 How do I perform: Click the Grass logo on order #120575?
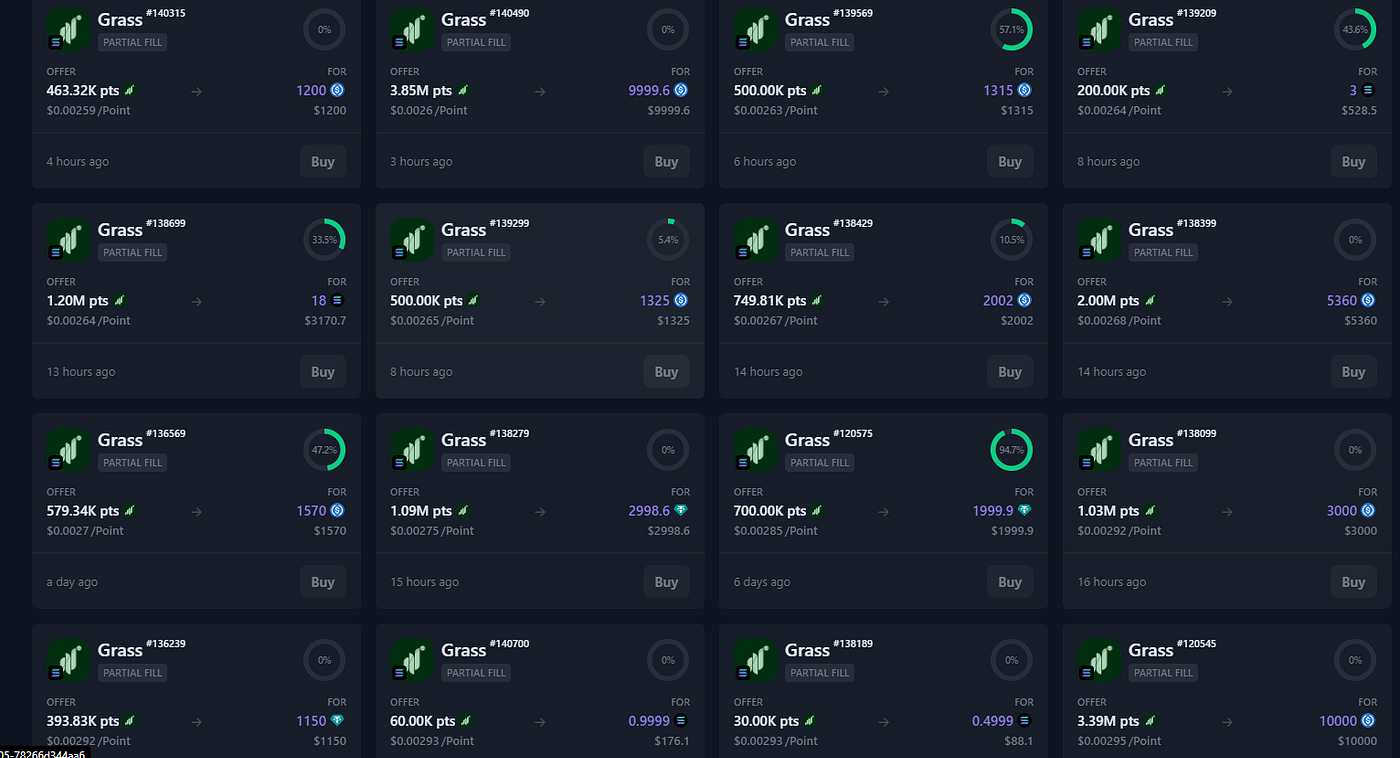pos(756,449)
